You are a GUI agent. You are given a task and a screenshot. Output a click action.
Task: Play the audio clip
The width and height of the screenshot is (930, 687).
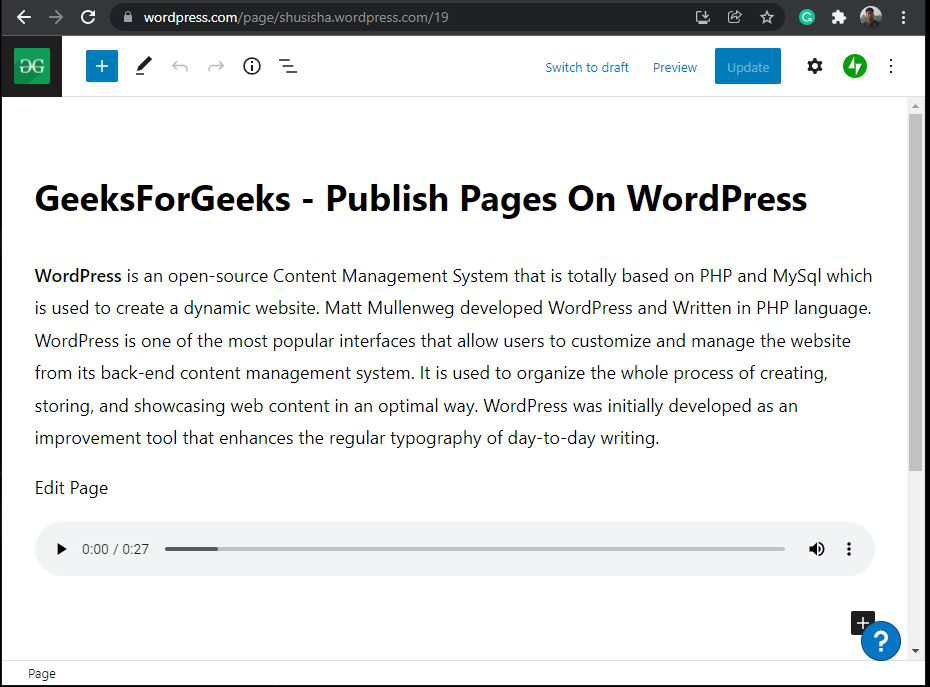(61, 549)
